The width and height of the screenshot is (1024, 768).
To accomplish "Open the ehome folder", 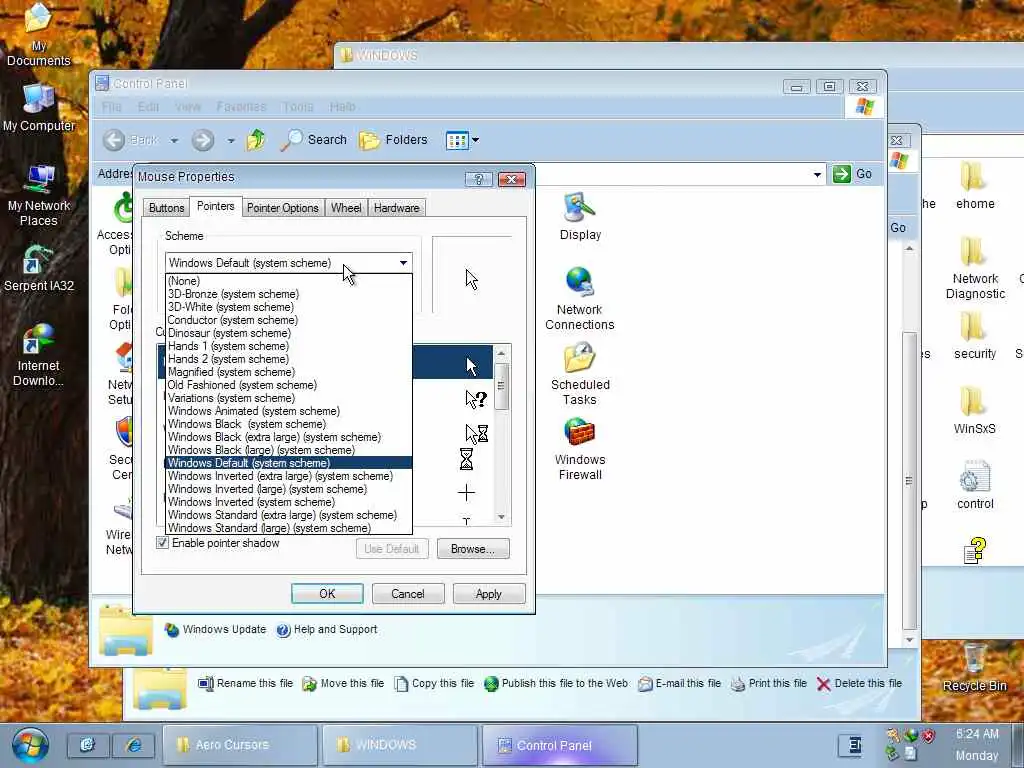I will coord(974,185).
